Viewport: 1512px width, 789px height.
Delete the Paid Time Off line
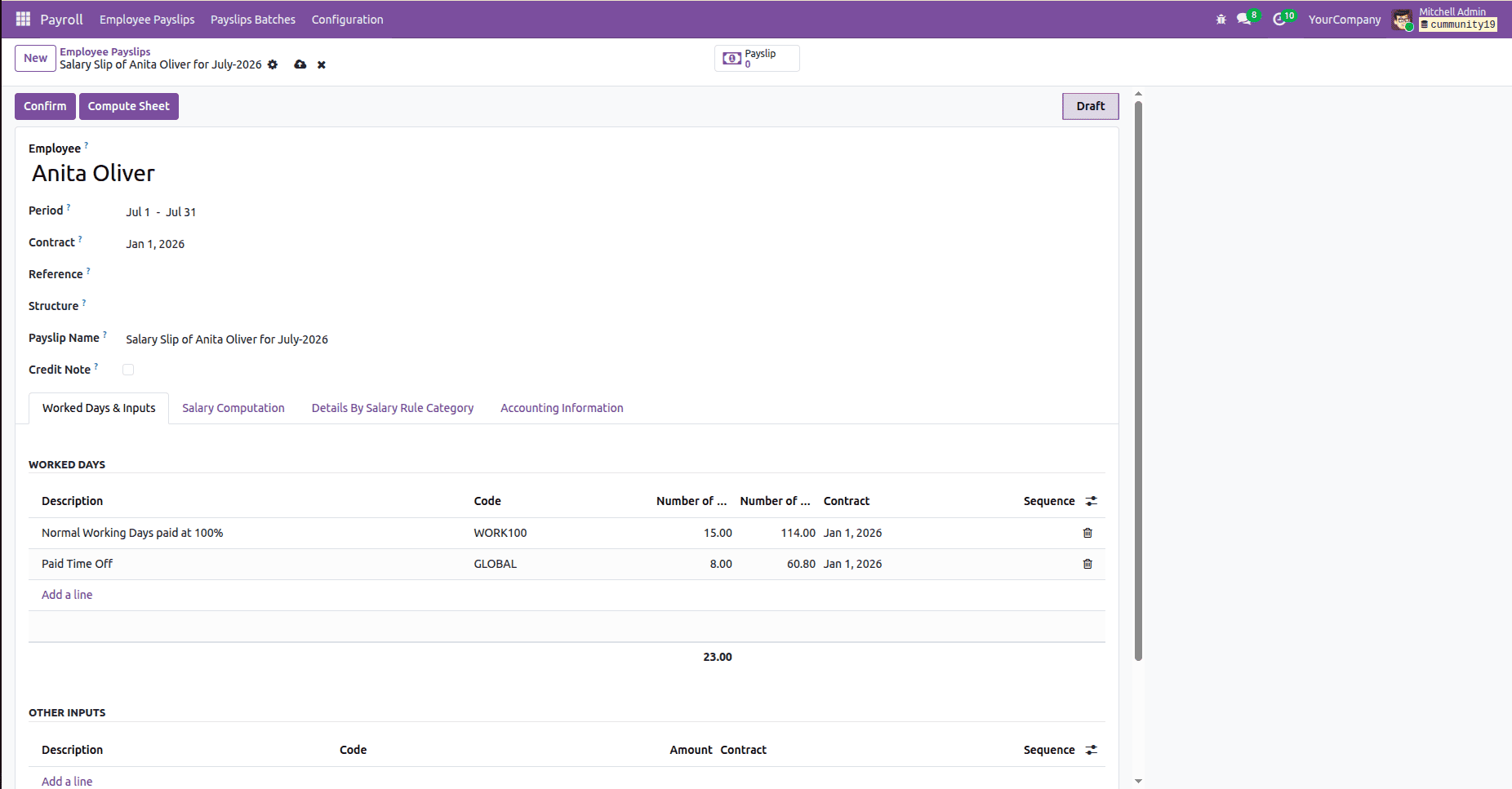coord(1087,564)
